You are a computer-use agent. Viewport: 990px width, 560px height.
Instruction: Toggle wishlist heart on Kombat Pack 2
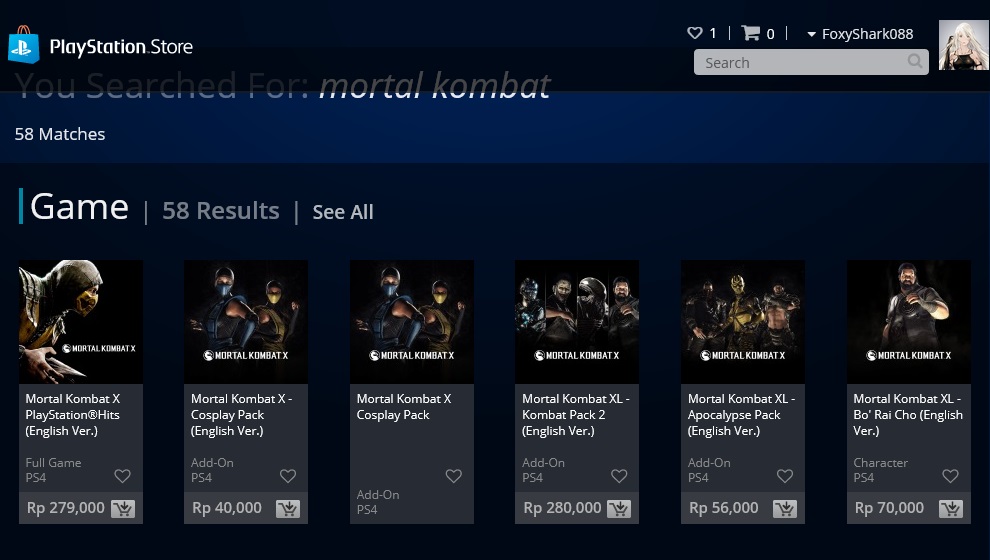tap(619, 476)
